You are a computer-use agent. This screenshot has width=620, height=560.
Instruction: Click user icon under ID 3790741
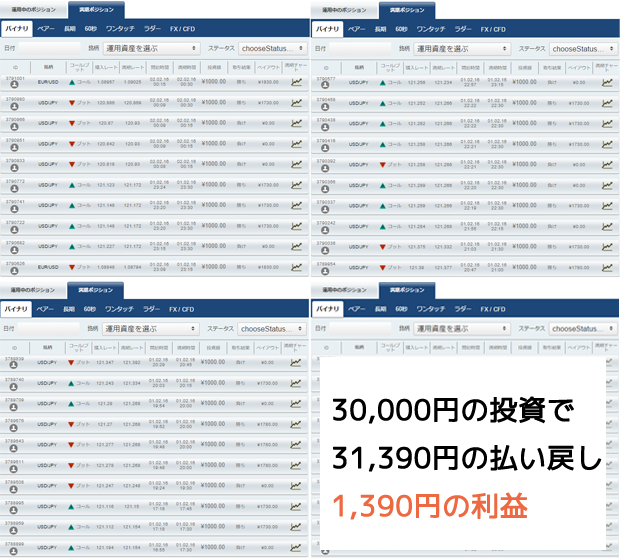point(14,209)
